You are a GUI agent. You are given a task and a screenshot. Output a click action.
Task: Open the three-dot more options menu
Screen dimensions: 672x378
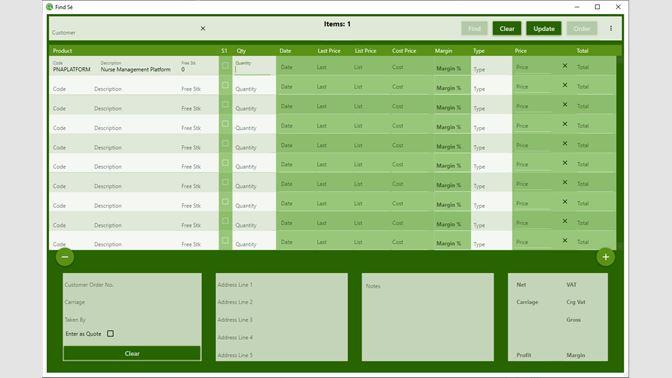point(611,28)
